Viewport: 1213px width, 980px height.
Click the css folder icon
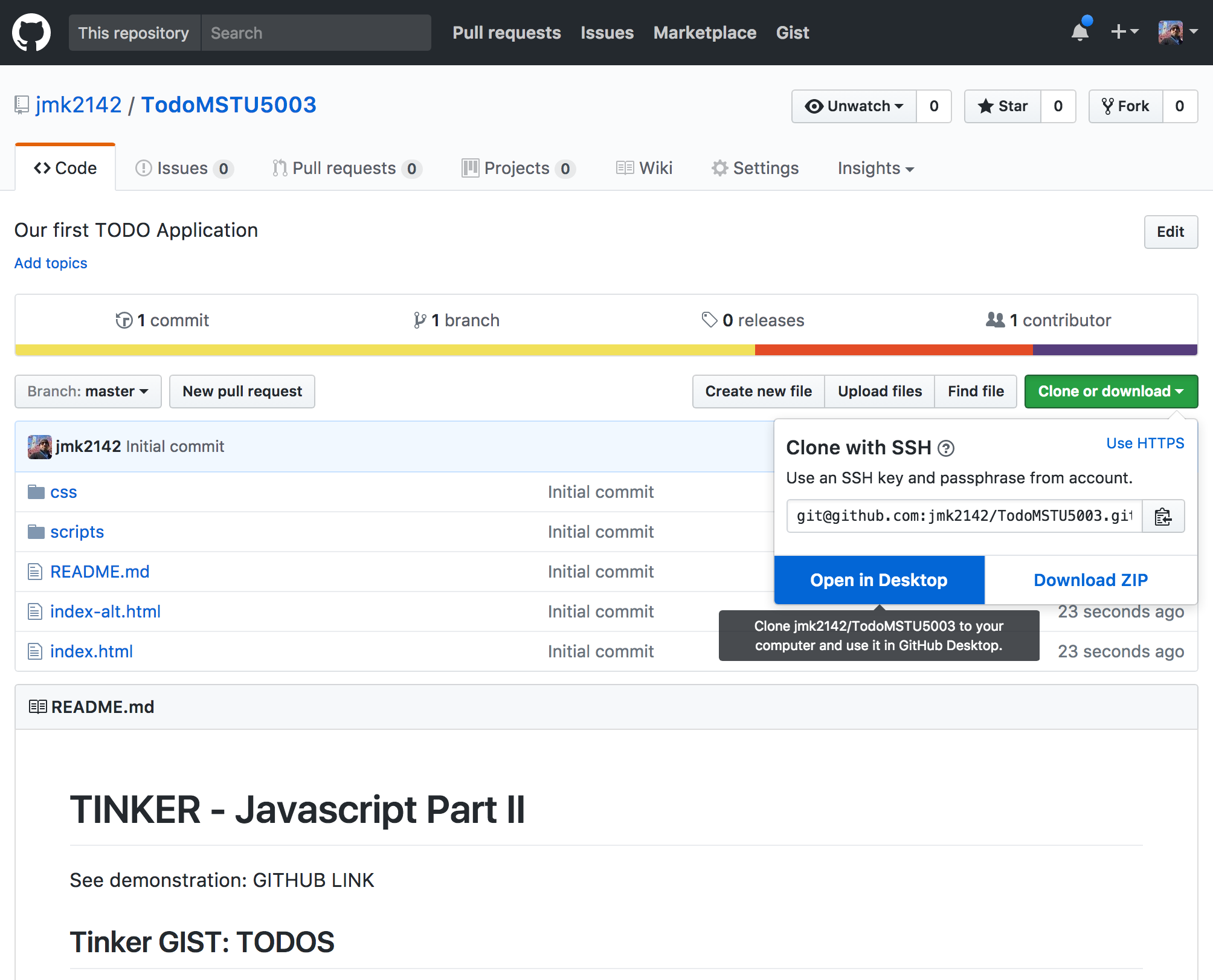[36, 492]
